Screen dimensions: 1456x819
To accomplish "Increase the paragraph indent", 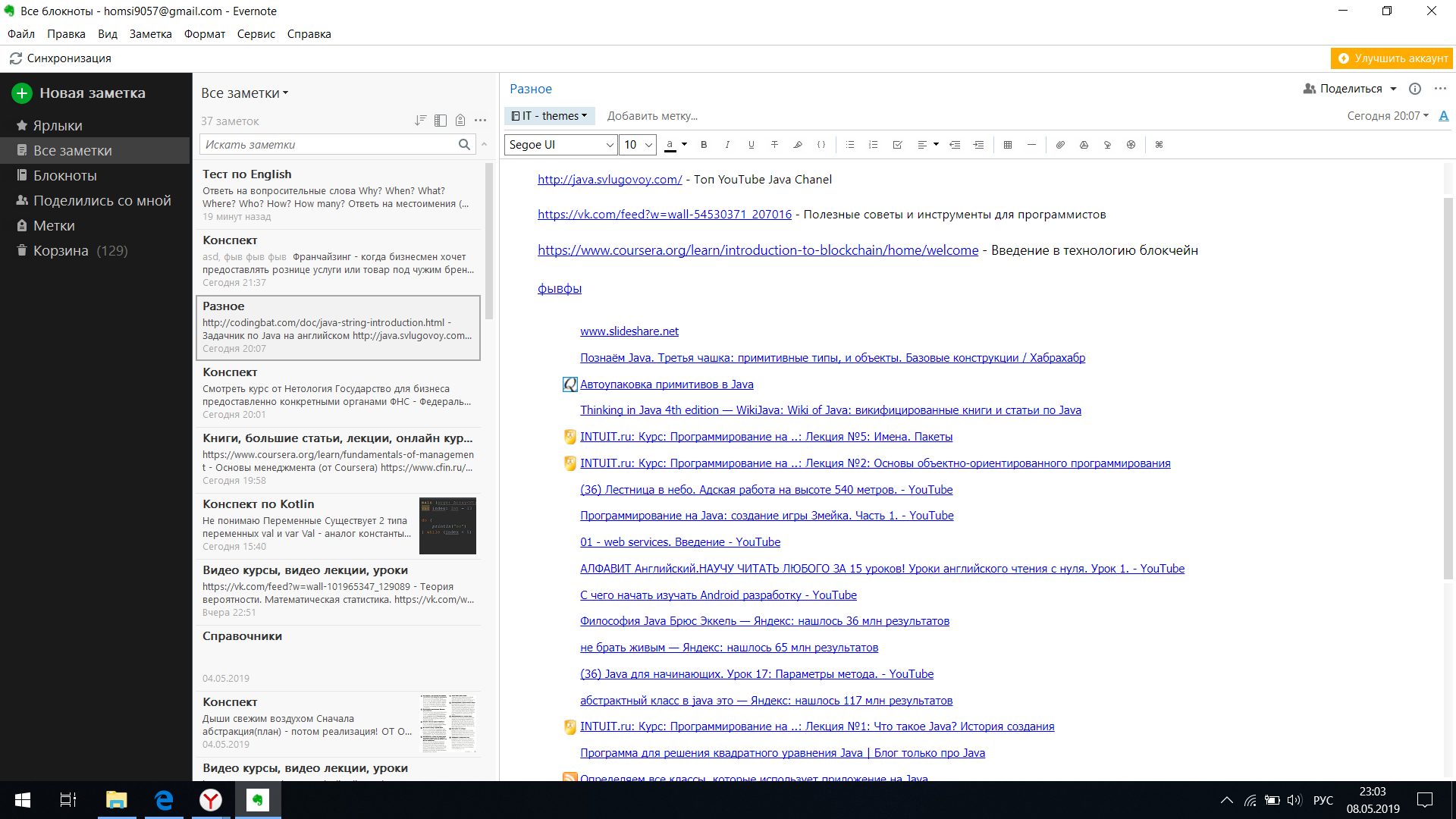I will pyautogui.click(x=979, y=145).
